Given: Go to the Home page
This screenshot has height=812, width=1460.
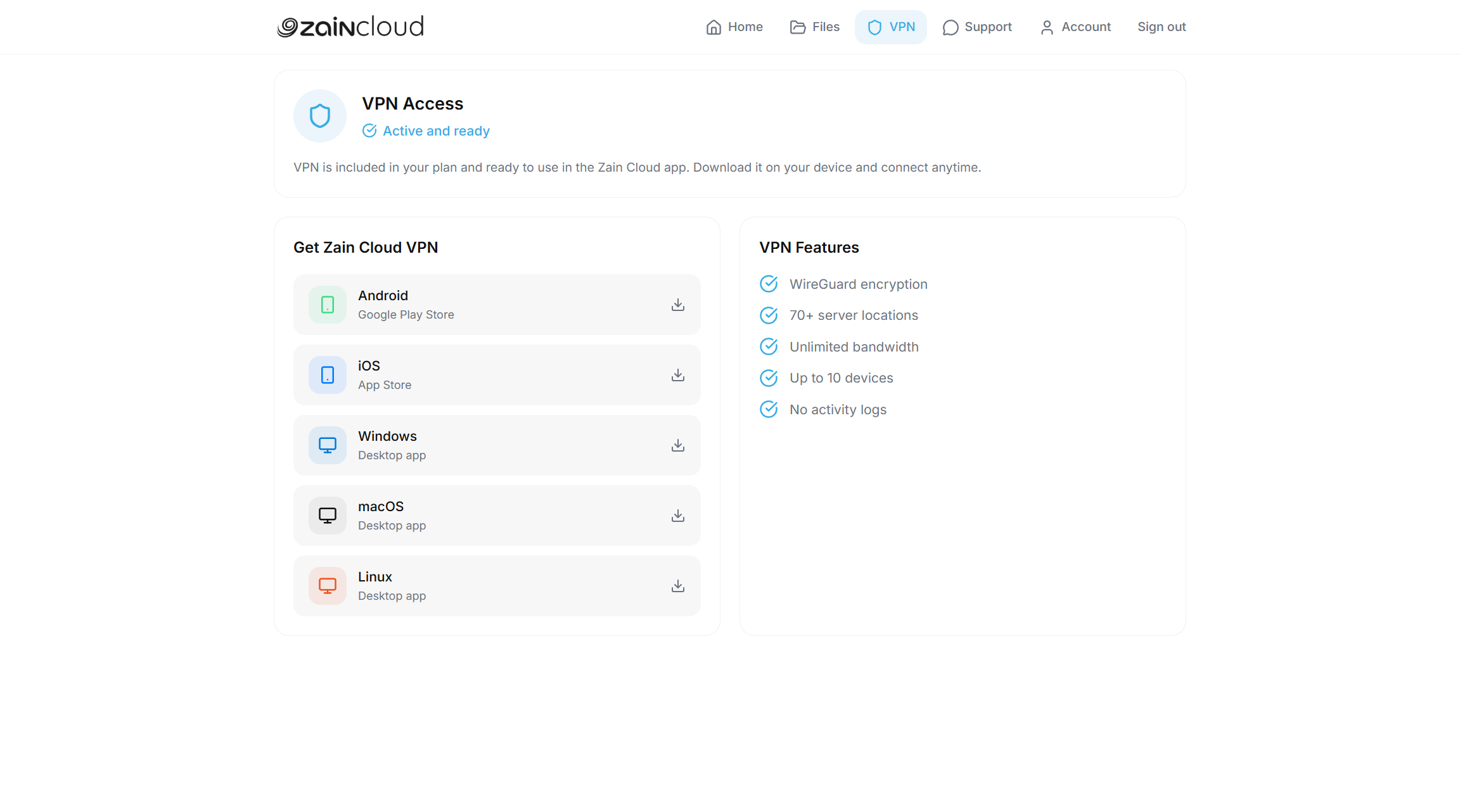Looking at the screenshot, I should (734, 27).
